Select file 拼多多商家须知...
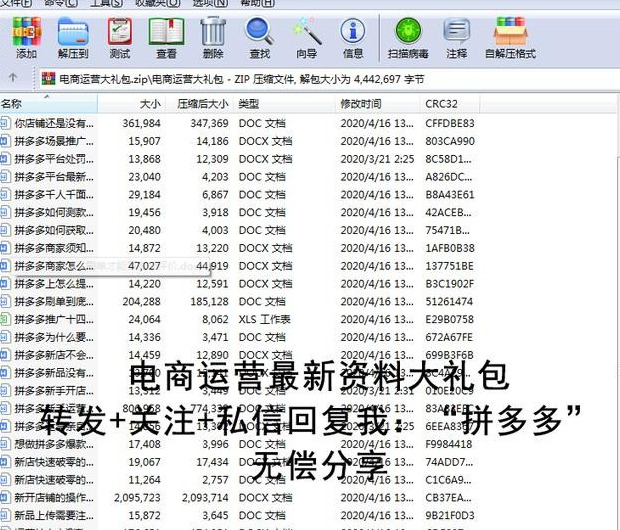 pyautogui.click(x=54, y=248)
